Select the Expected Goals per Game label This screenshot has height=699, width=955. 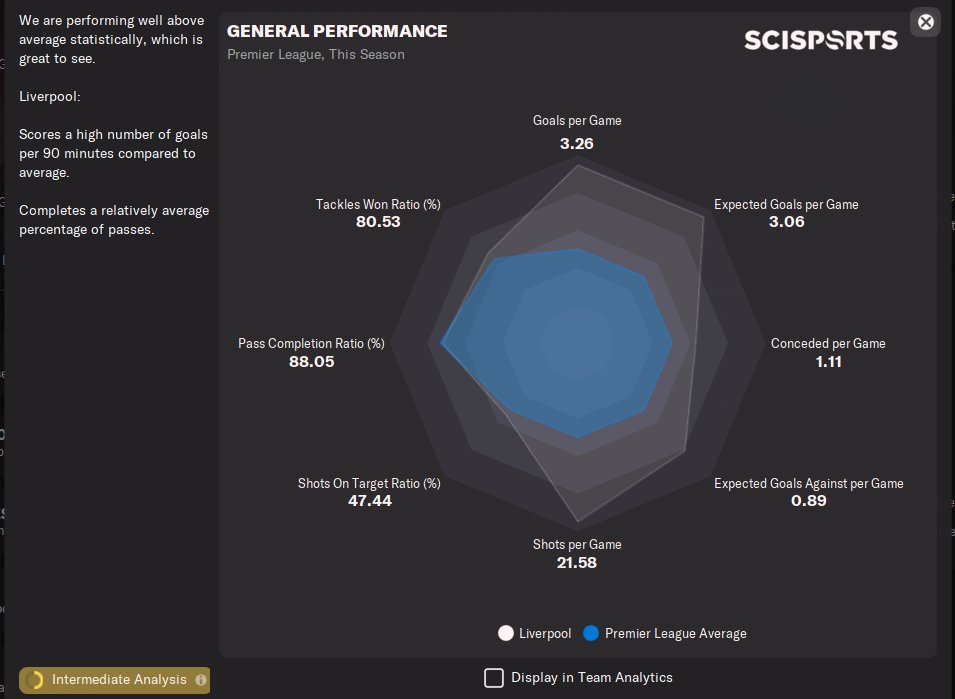click(x=786, y=204)
